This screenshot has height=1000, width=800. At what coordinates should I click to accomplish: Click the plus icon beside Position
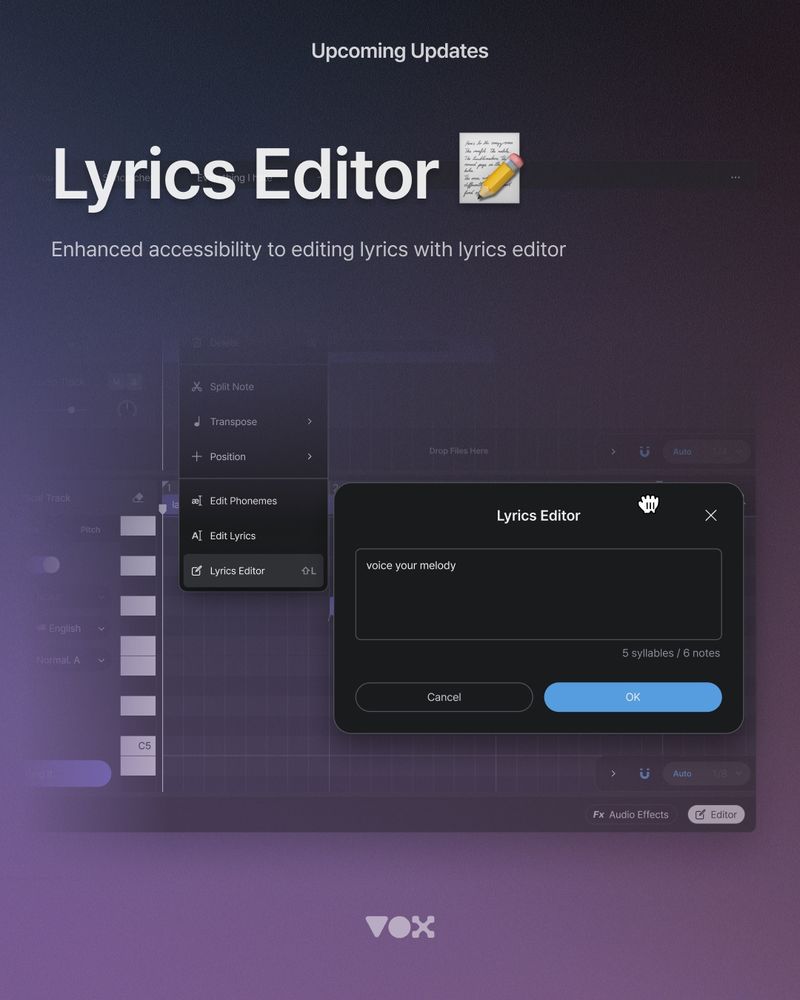196,457
